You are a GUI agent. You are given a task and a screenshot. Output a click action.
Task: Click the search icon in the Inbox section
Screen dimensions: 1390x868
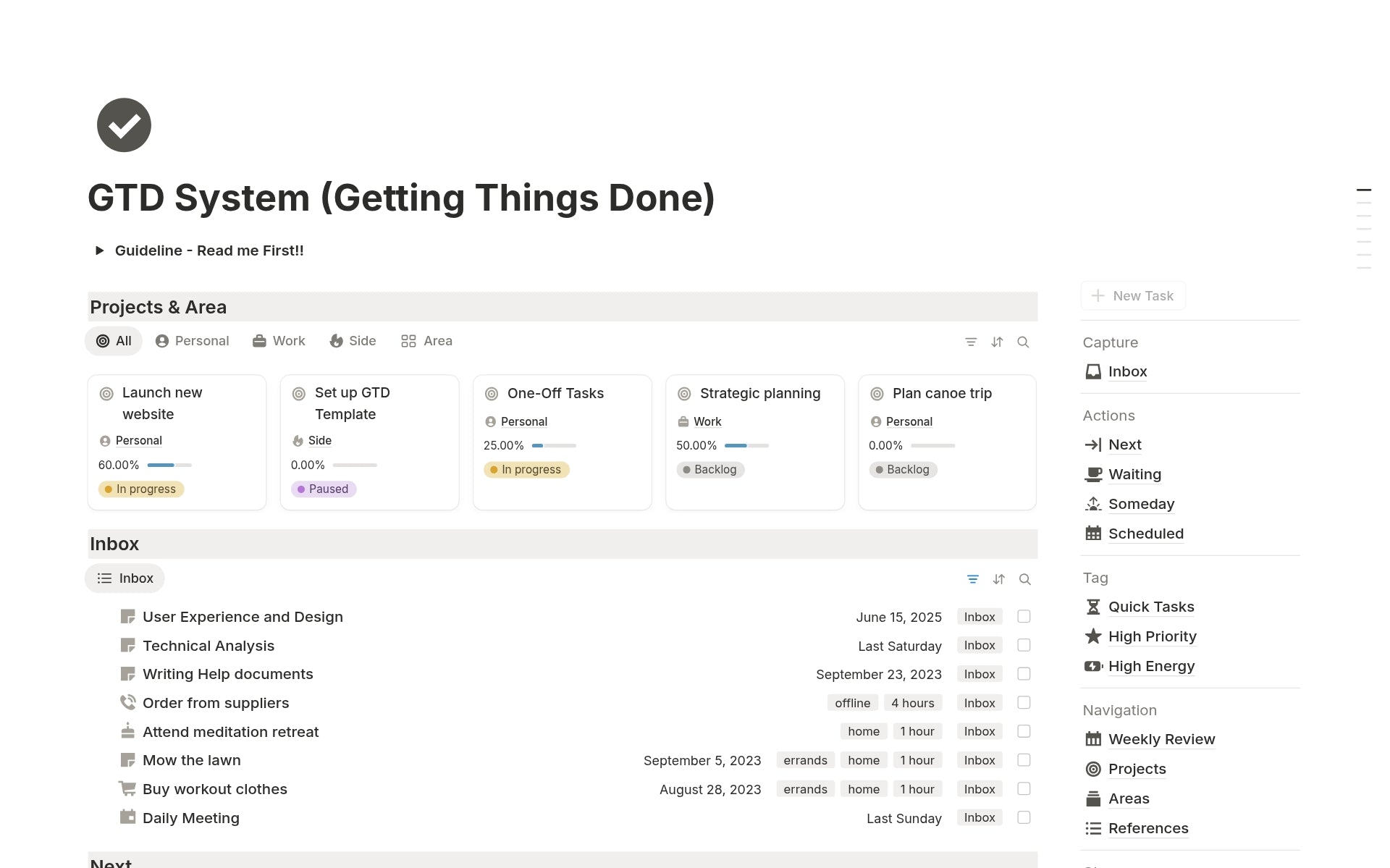[1024, 579]
